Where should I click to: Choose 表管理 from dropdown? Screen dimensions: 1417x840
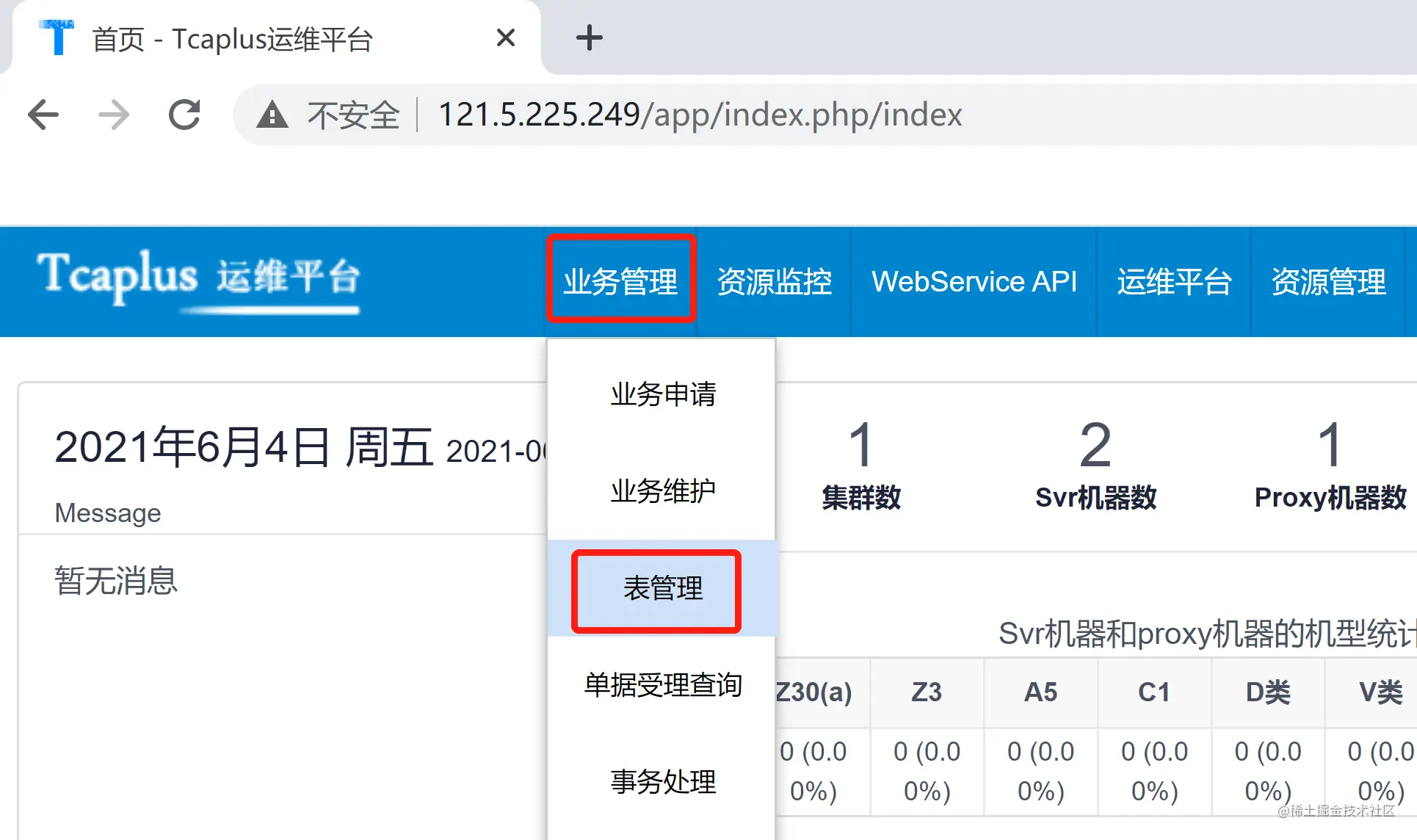pos(662,588)
